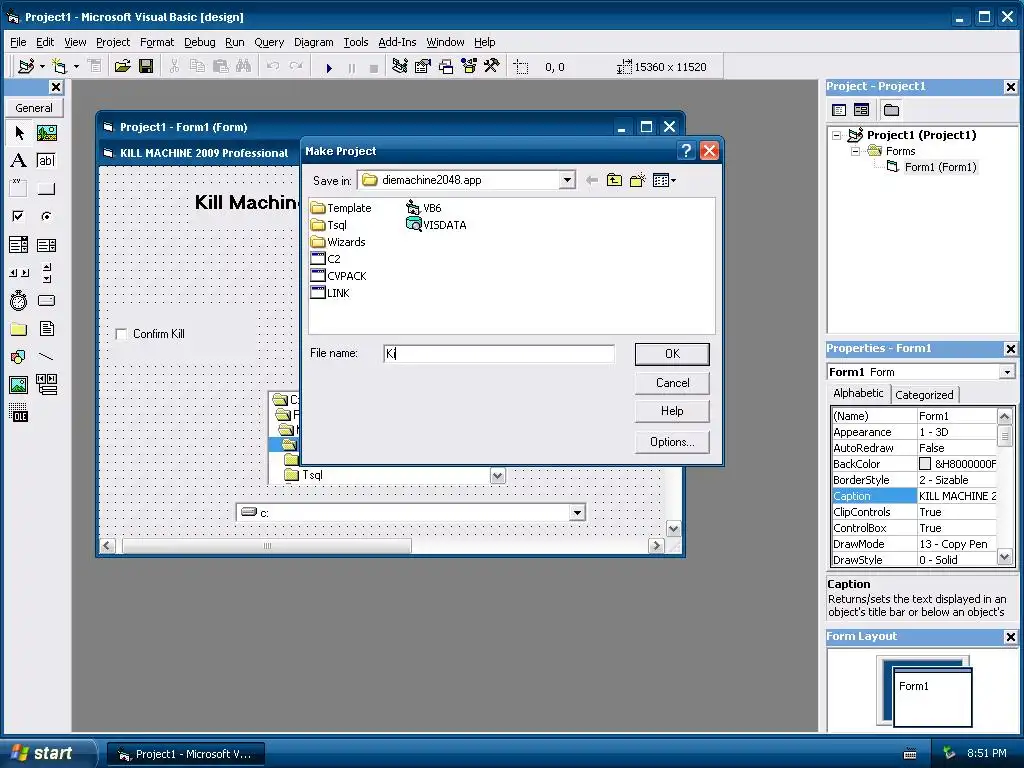Create New Folder in Make Project dialog

coord(637,180)
